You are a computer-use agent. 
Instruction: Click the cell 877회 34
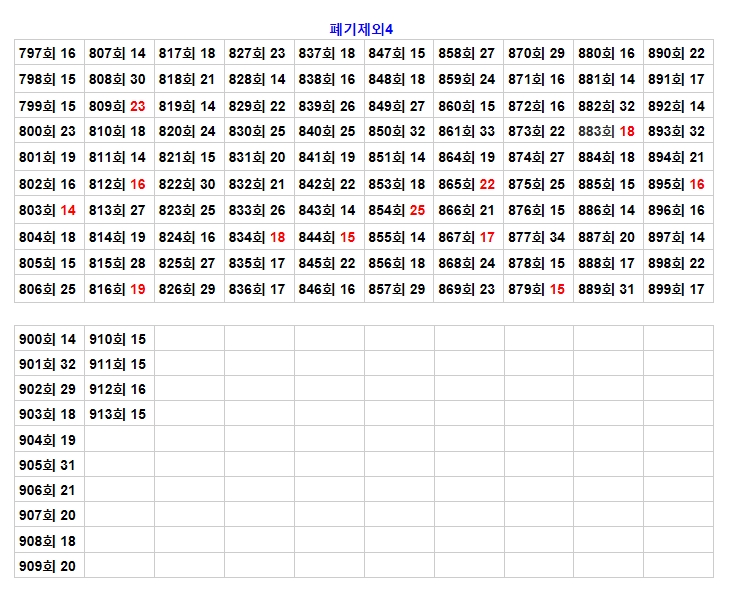point(537,237)
